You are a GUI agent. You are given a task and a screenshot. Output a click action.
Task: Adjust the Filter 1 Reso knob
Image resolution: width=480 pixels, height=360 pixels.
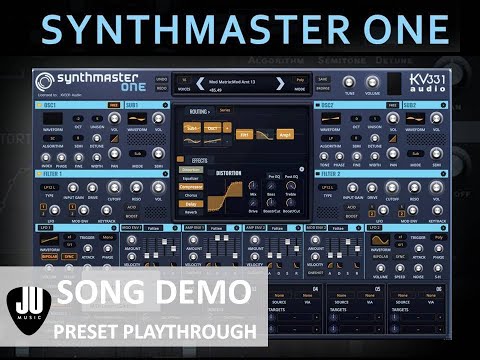point(136,188)
